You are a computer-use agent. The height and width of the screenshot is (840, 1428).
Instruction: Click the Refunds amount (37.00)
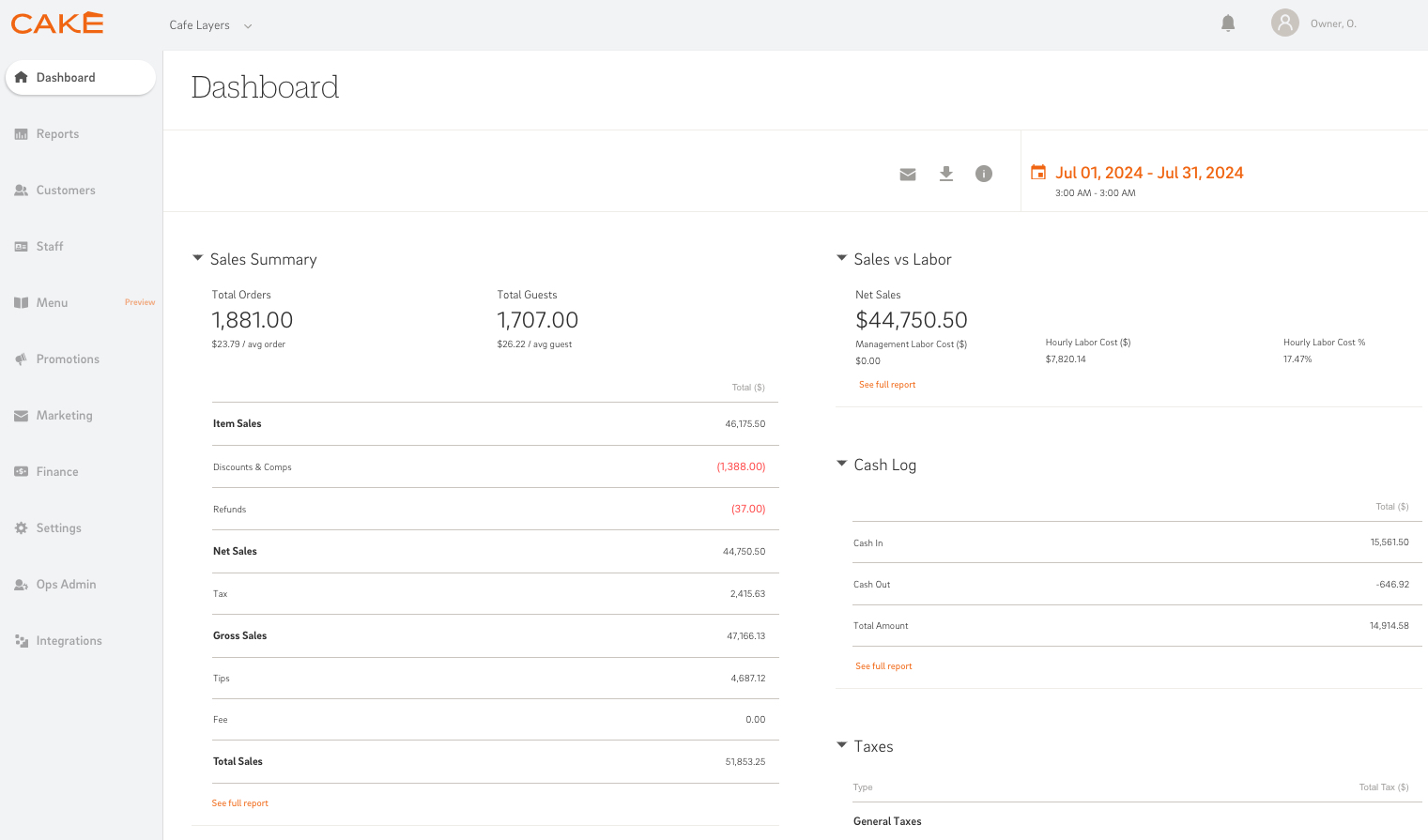click(x=748, y=509)
